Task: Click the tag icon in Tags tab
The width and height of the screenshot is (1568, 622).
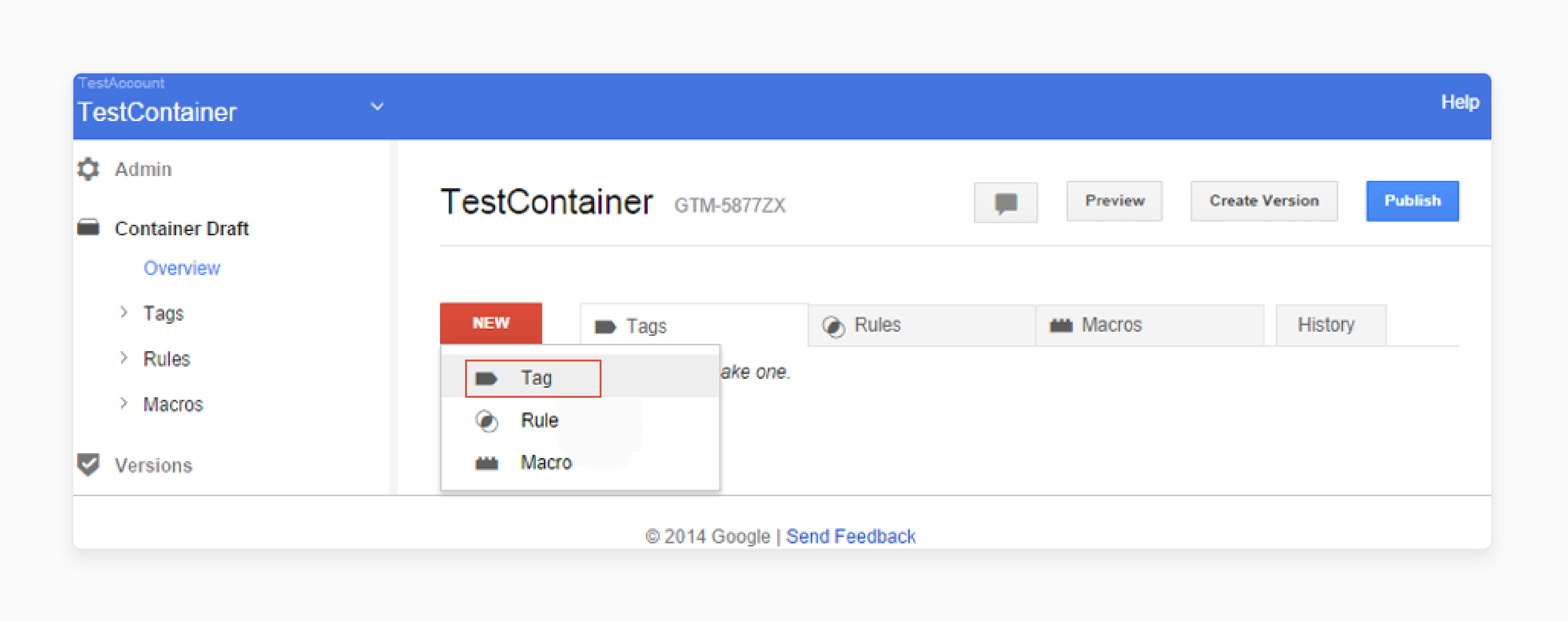Action: pos(605,326)
